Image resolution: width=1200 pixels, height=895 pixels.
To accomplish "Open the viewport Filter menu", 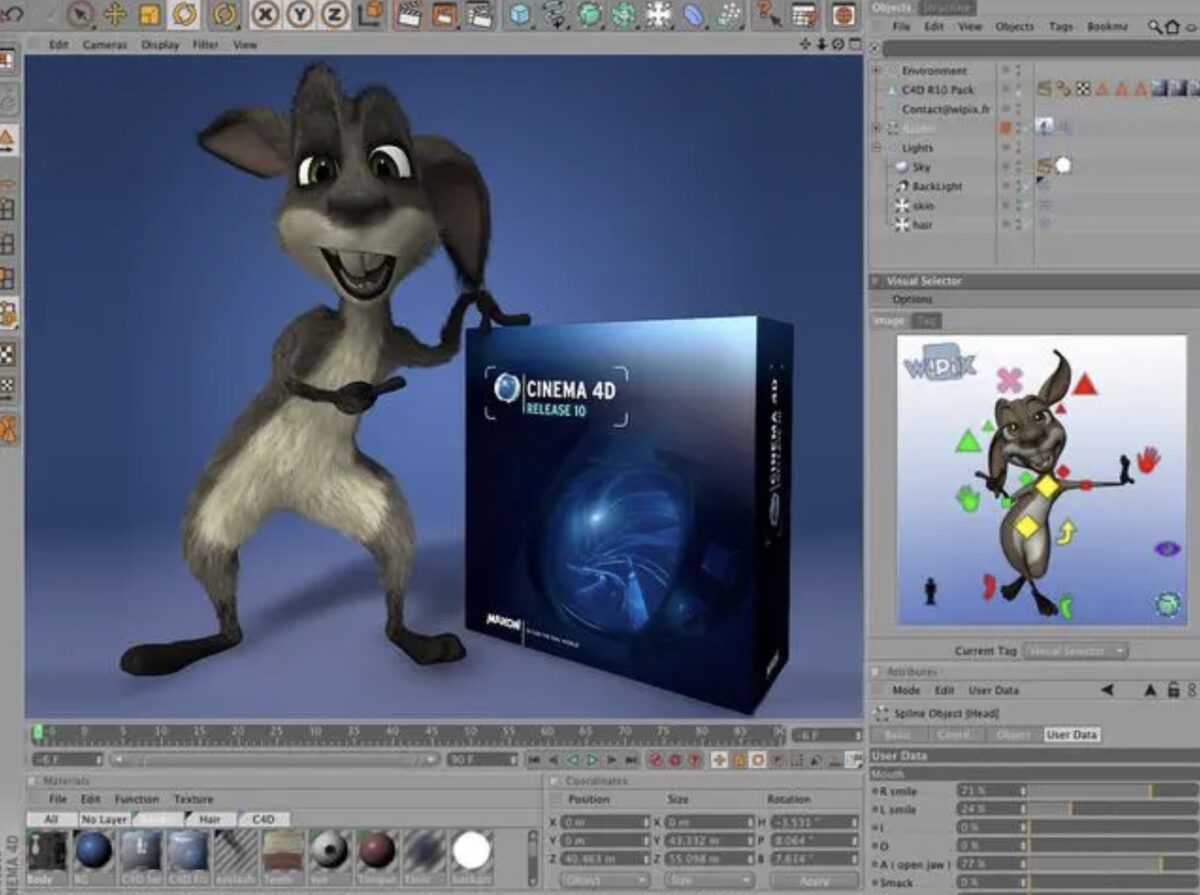I will [x=205, y=45].
